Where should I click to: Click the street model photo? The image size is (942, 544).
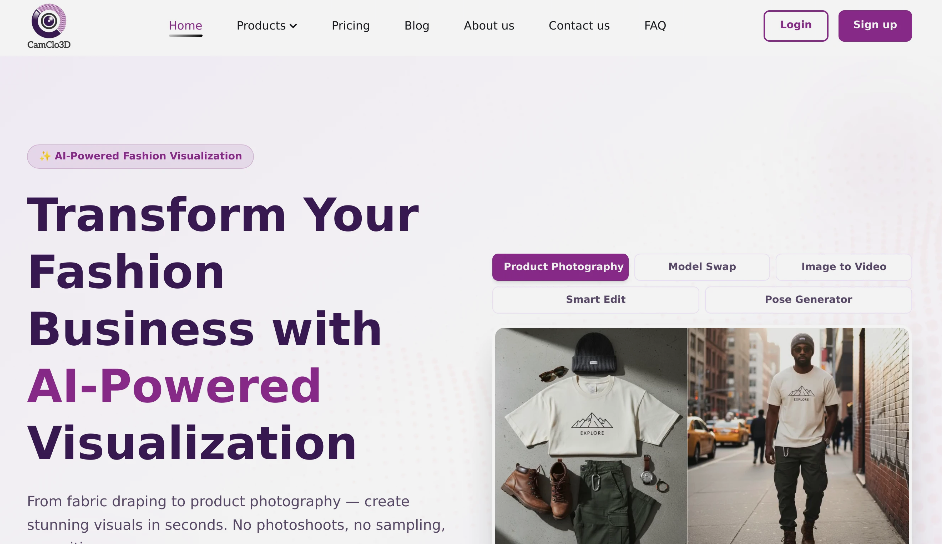point(798,436)
